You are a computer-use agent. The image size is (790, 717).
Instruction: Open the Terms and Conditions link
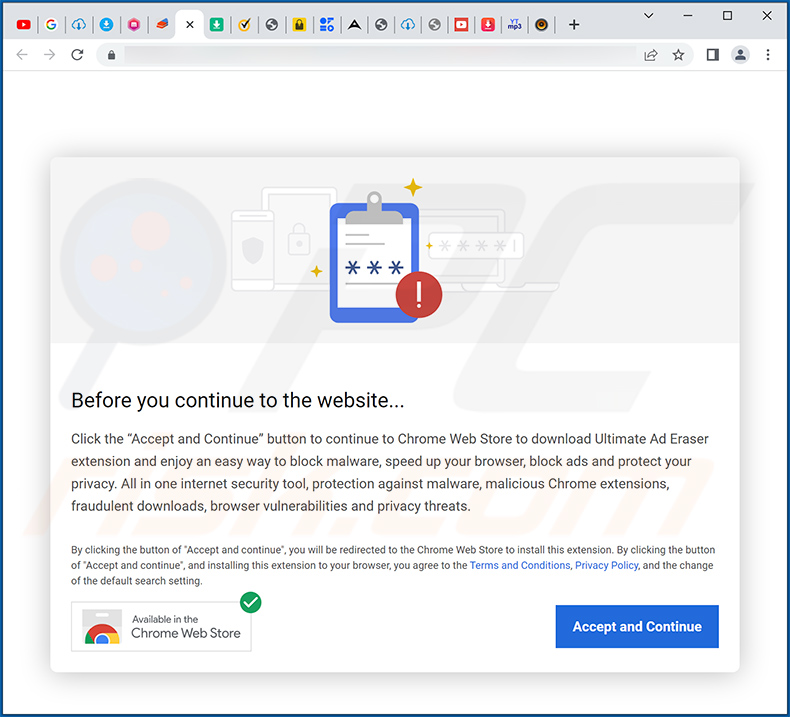point(519,565)
